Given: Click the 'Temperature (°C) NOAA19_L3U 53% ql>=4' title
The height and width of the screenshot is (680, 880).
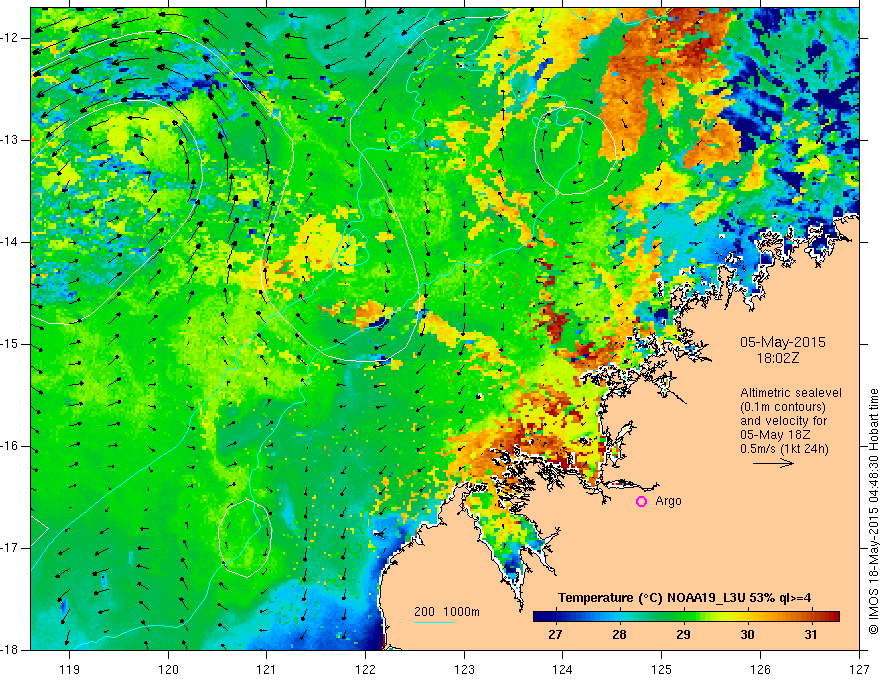Looking at the screenshot, I should point(684,598).
